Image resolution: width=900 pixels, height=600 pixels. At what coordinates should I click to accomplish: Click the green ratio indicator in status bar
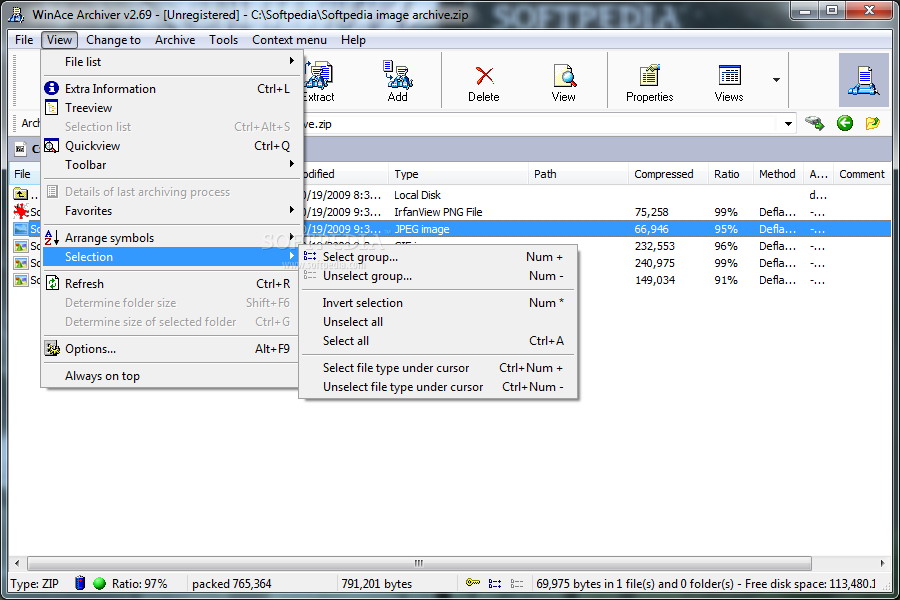(x=100, y=583)
